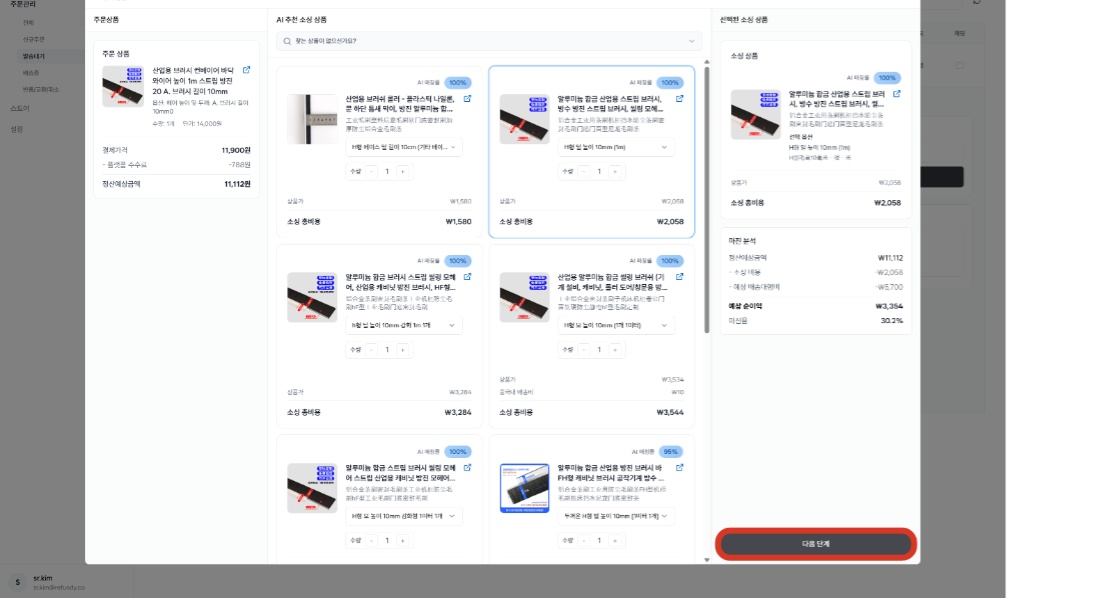Decrease quantity on ₩2,058 card
Image resolution: width=1116 pixels, height=598 pixels.
(x=584, y=172)
